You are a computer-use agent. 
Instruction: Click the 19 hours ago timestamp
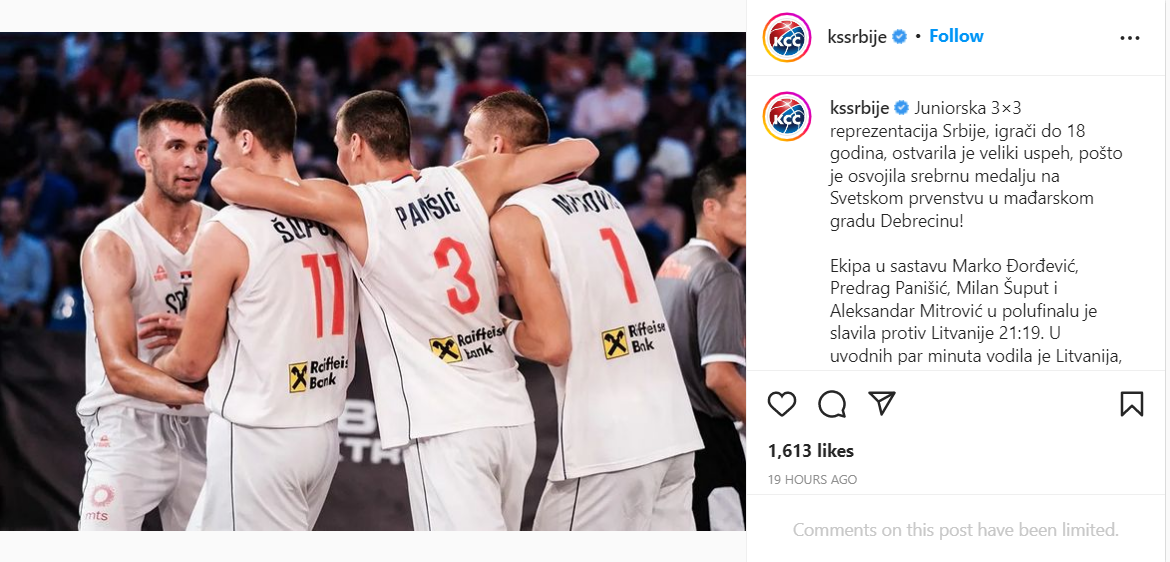tap(813, 480)
